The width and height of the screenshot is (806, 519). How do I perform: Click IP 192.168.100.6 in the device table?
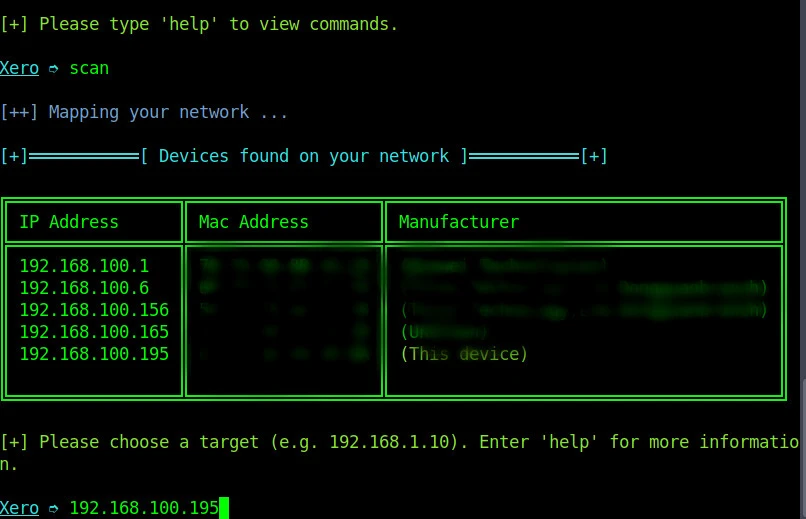[84, 288]
